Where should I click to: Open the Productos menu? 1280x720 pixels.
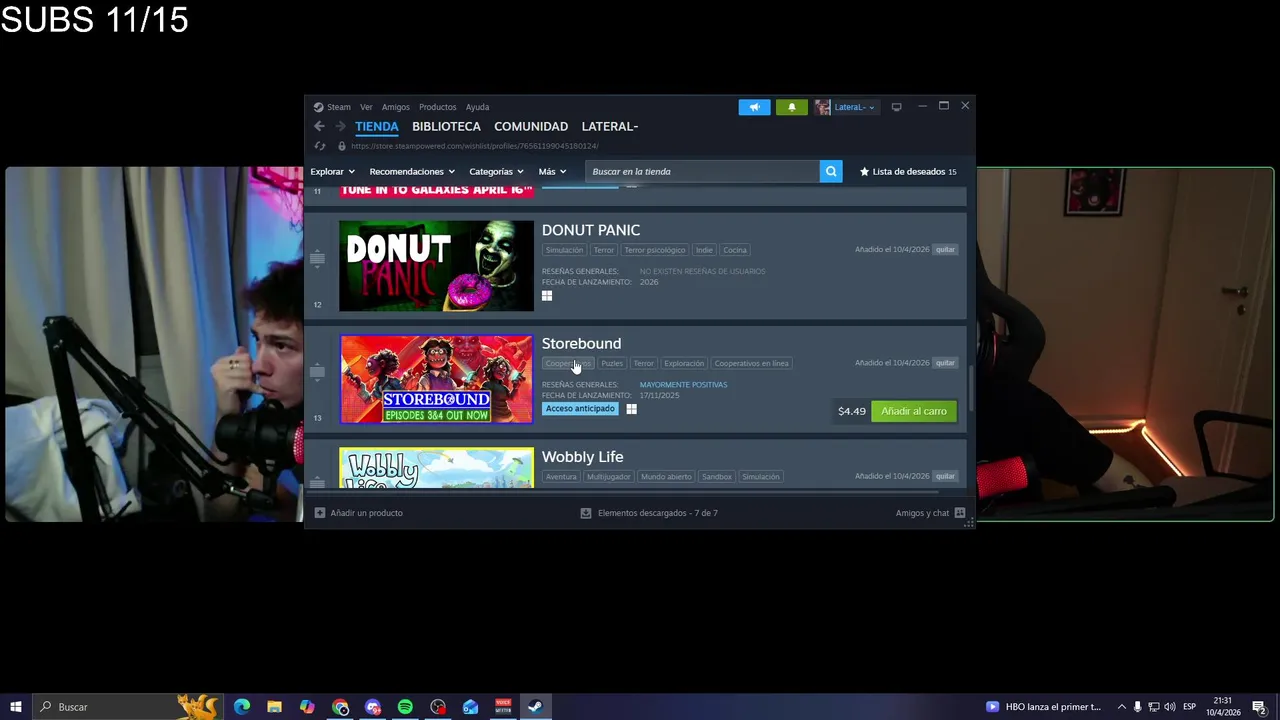[x=437, y=107]
